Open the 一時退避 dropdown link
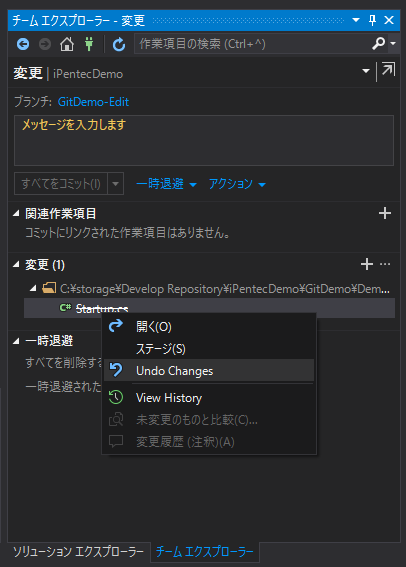Screen dimensions: 406x567 click(166, 184)
